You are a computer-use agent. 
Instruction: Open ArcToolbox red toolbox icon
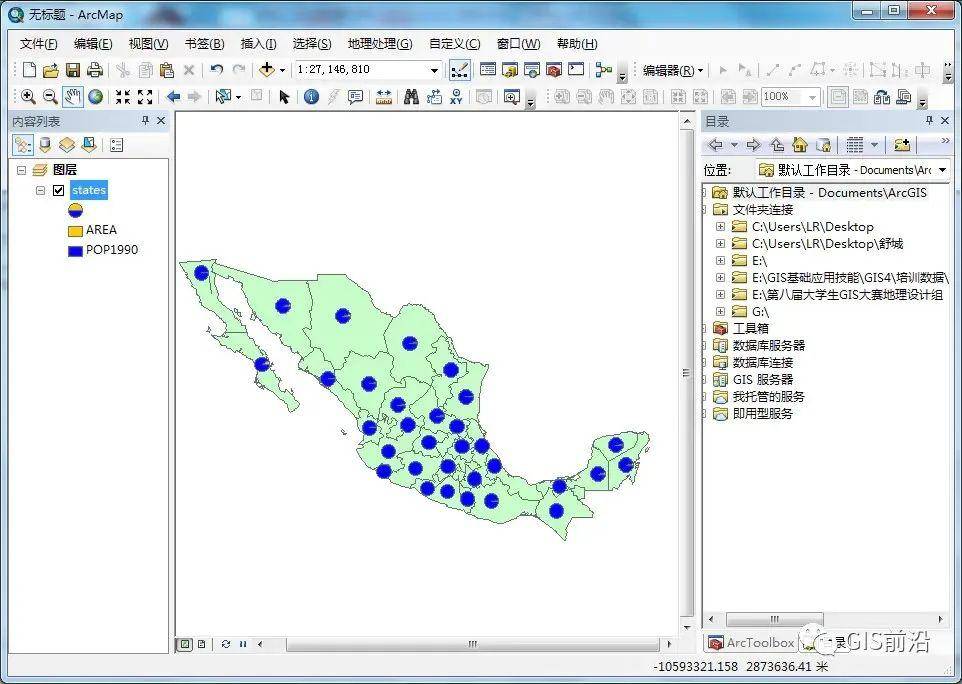pos(554,70)
